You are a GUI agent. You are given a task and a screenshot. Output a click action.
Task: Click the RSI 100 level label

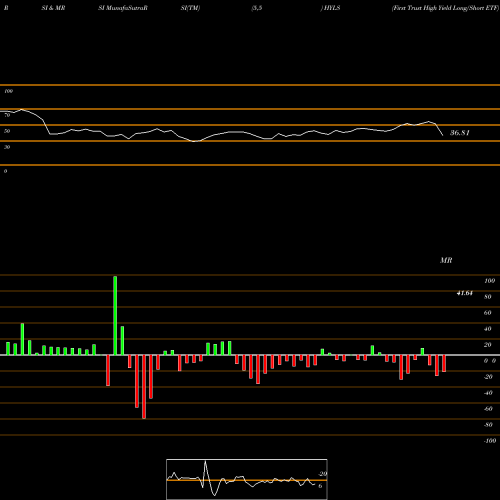coord(8,91)
